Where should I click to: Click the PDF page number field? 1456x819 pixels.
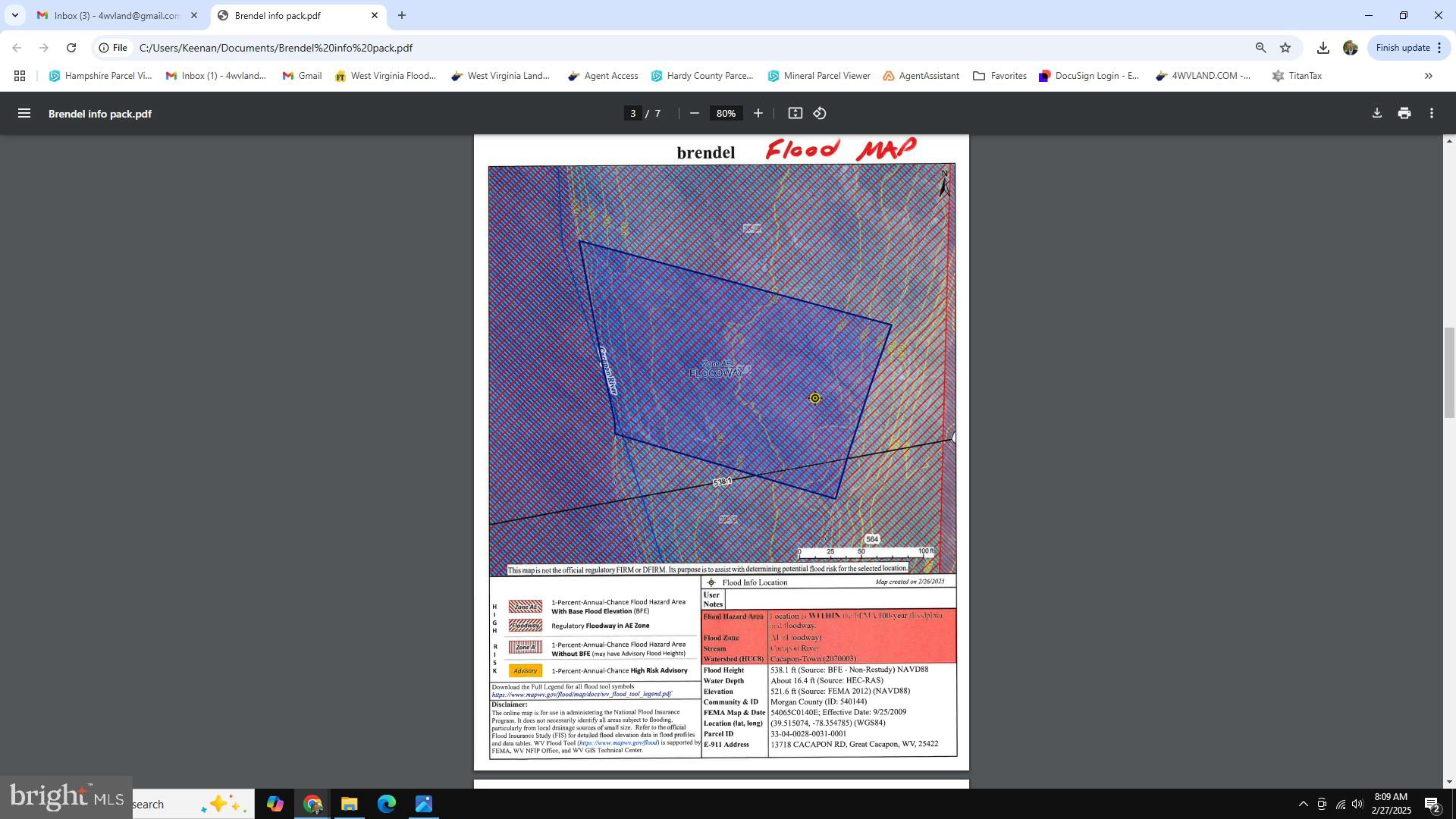click(x=632, y=113)
